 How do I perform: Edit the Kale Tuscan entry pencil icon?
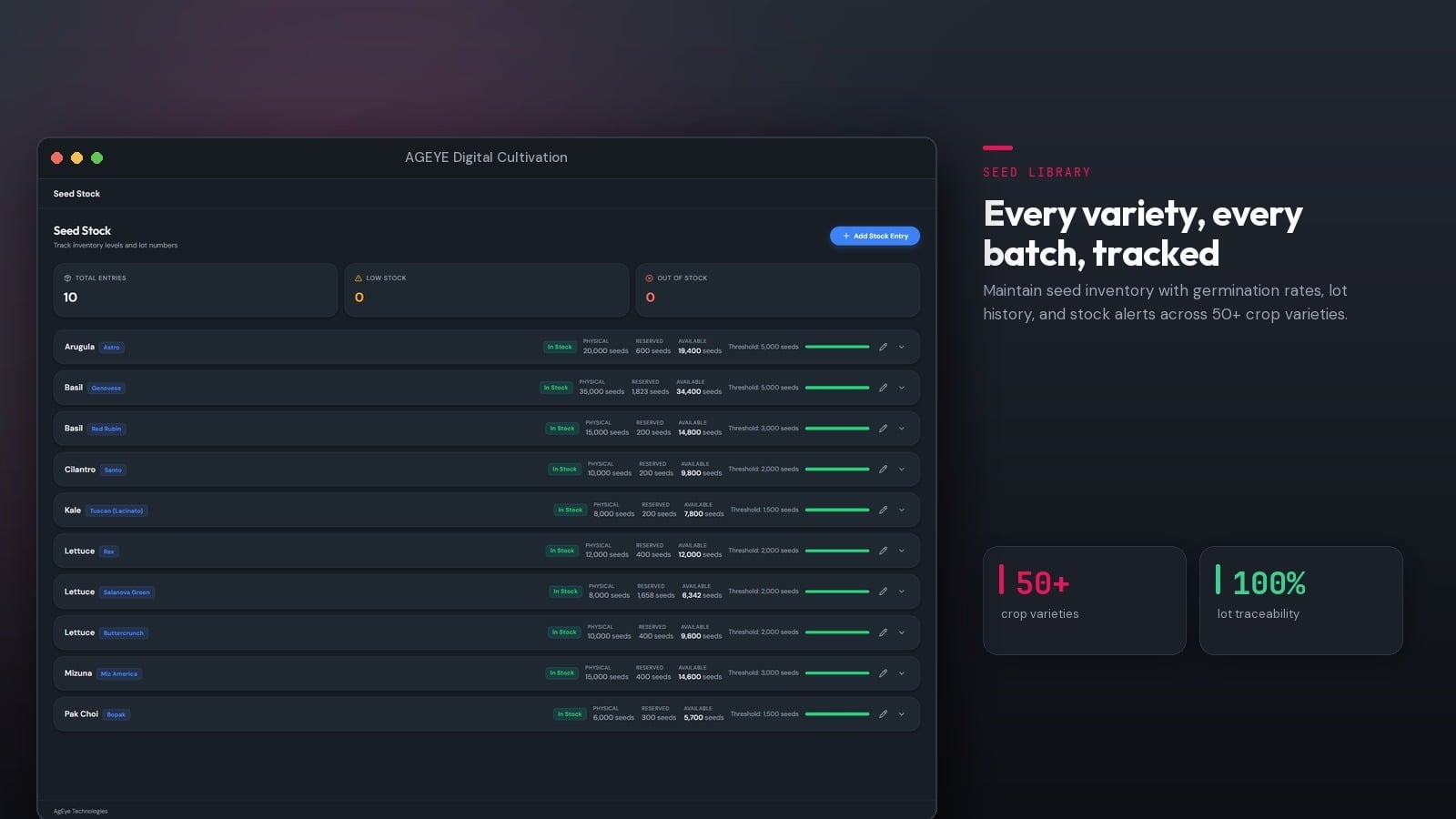(x=883, y=510)
